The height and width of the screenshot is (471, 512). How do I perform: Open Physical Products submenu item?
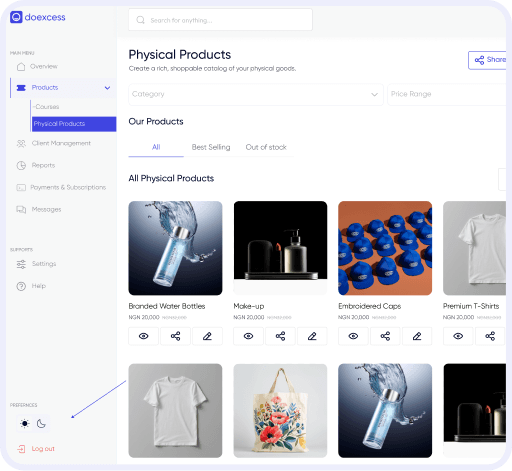(74, 124)
